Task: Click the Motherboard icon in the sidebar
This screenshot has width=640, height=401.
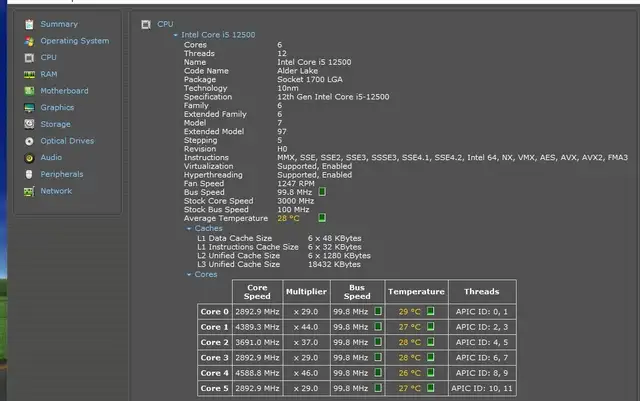Action: [x=29, y=91]
